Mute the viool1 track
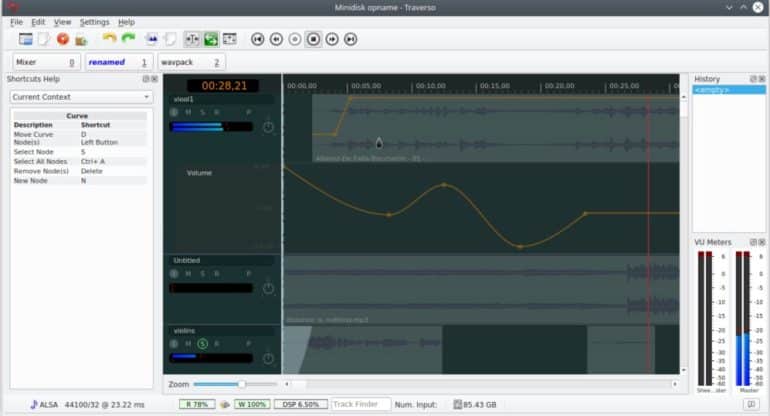The image size is (770, 416). (188, 112)
